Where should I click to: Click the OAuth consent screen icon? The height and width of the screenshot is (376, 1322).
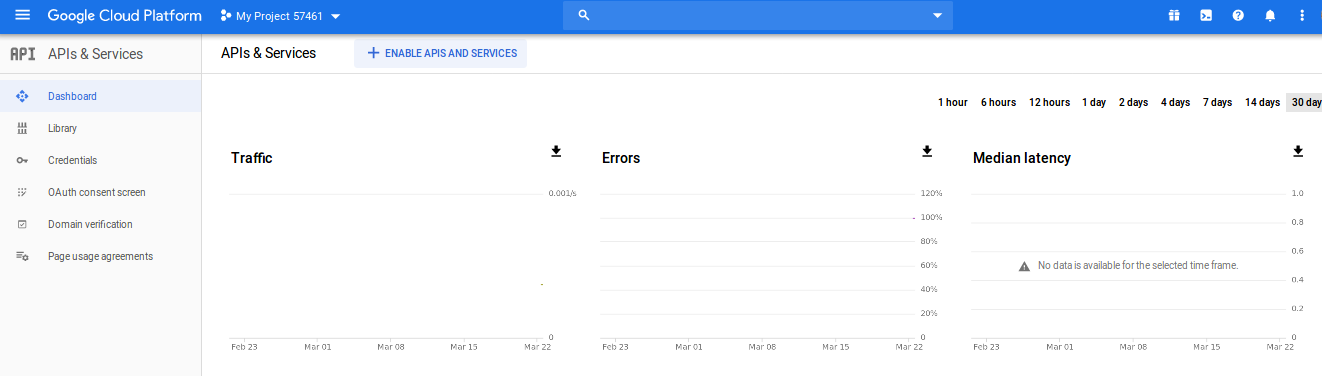pyautogui.click(x=23, y=192)
